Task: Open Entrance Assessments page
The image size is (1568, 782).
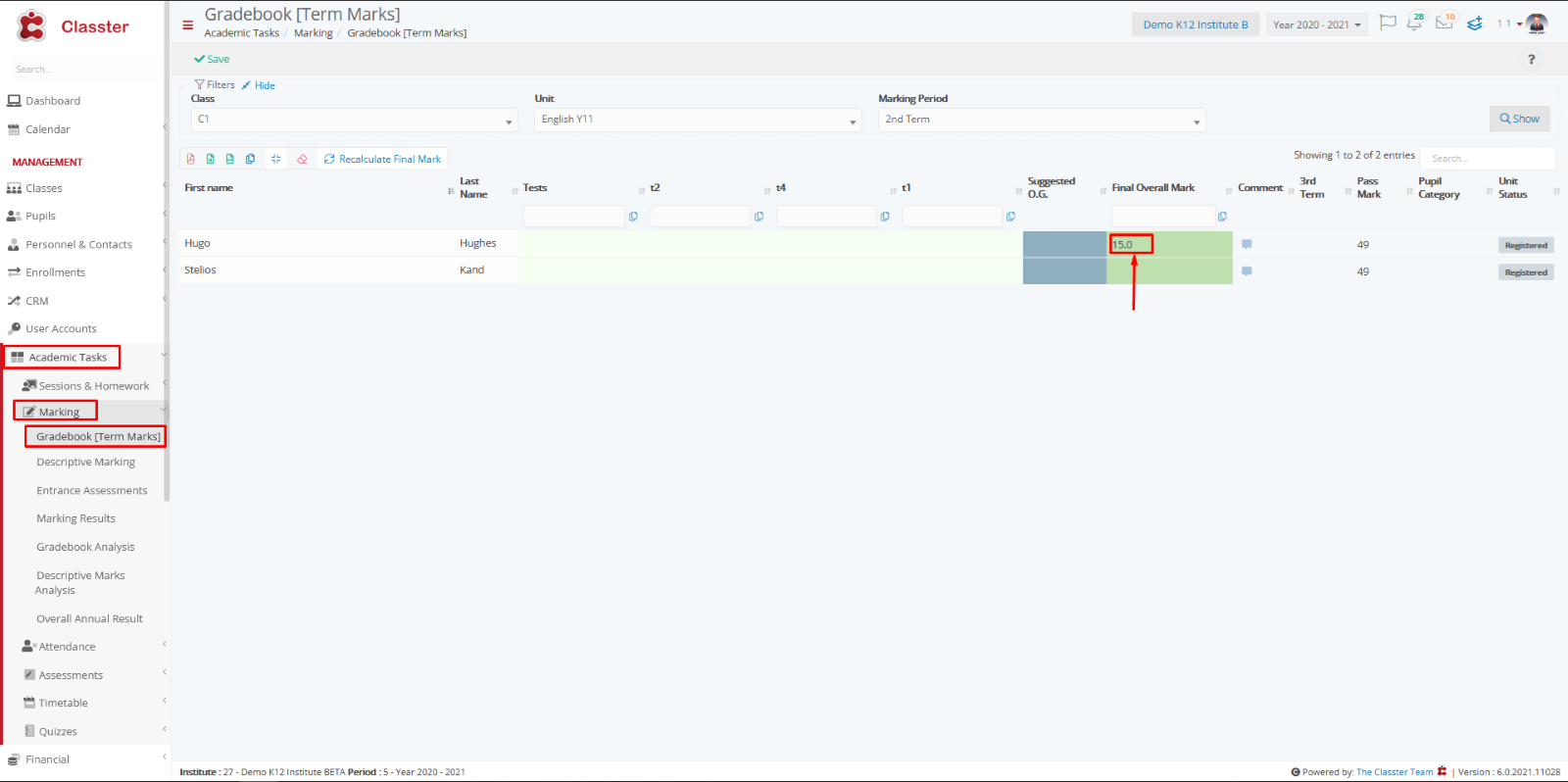Action: point(92,491)
